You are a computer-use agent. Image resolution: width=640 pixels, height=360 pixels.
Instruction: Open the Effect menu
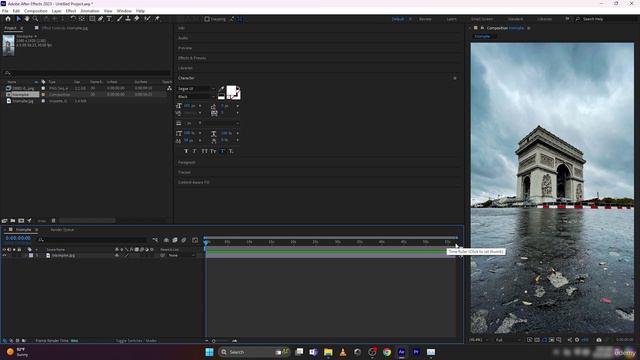click(71, 11)
